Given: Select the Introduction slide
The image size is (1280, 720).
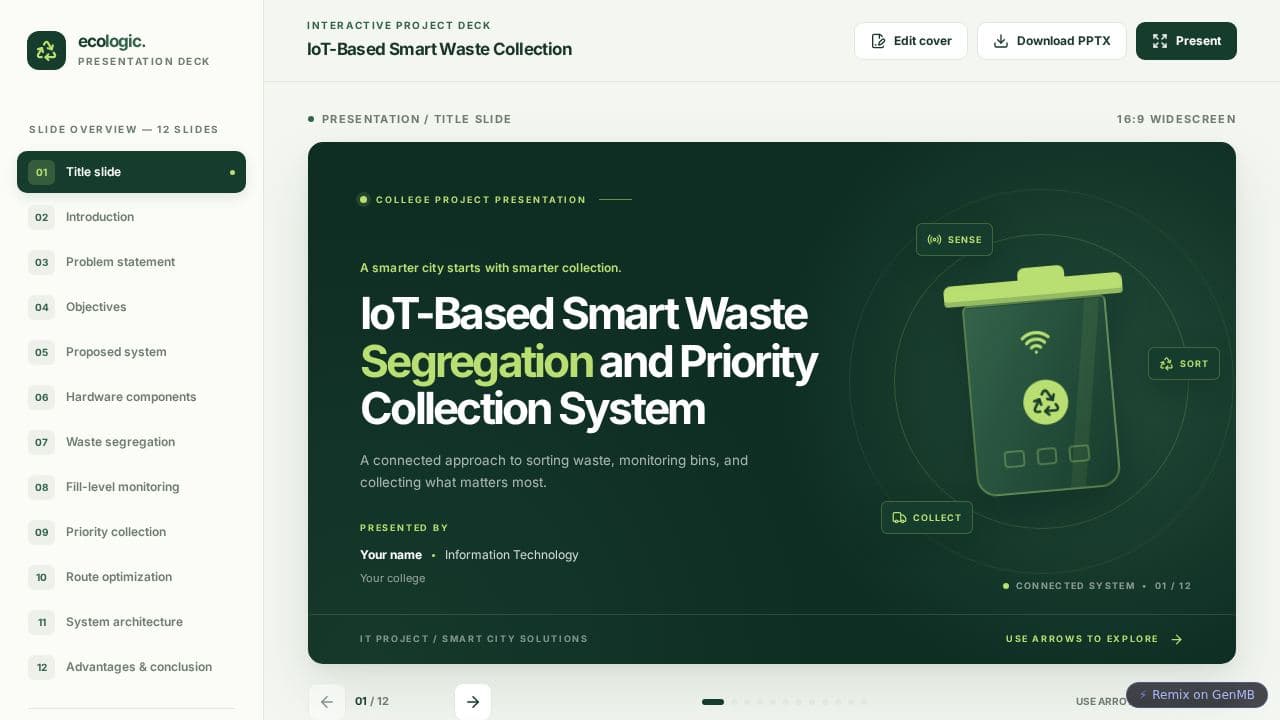Looking at the screenshot, I should 131,217.
